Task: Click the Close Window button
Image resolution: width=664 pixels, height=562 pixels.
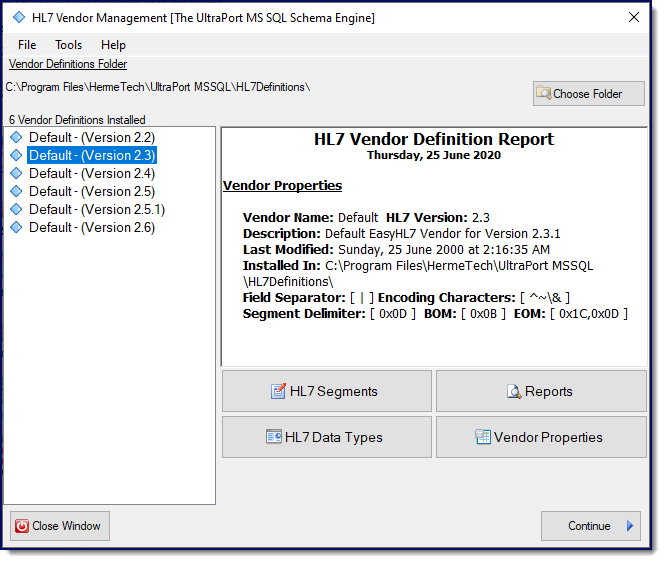Action: [60, 526]
